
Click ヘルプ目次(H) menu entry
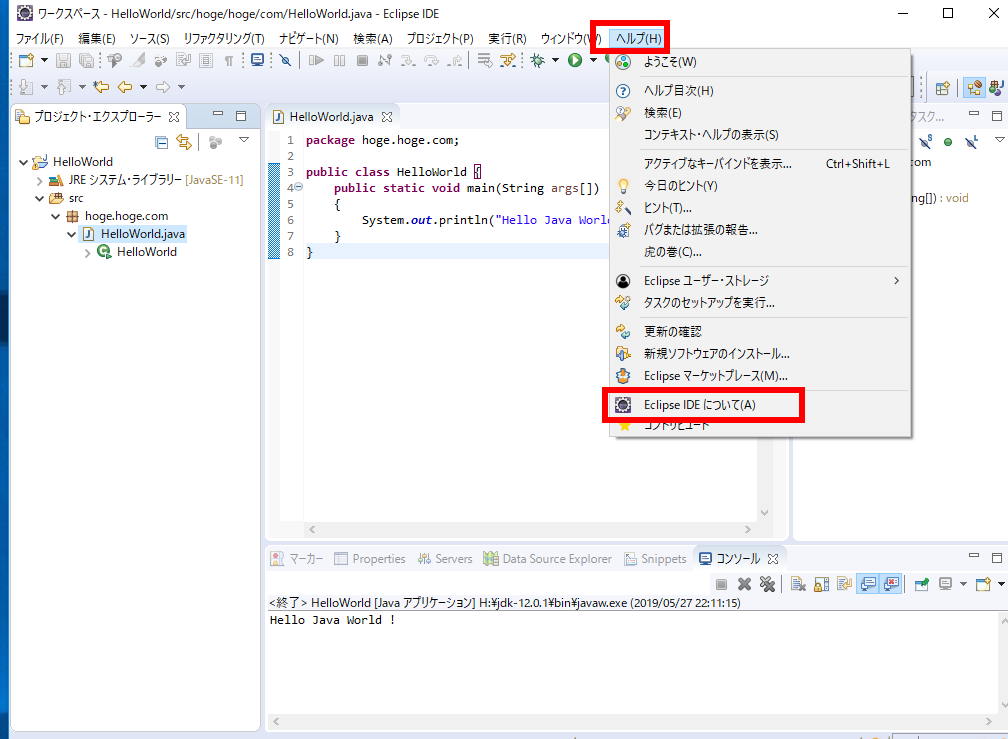point(759,91)
